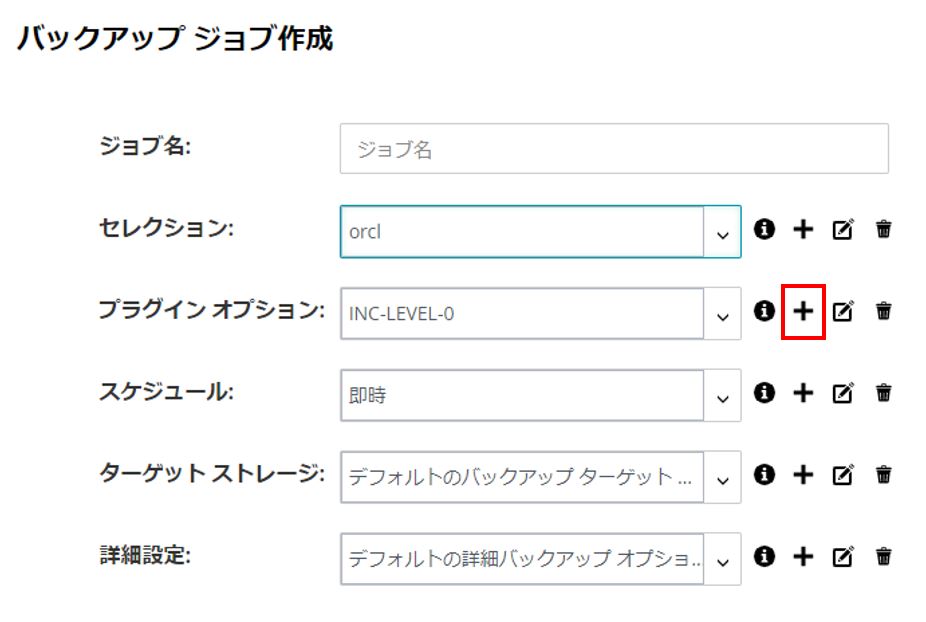The height and width of the screenshot is (622, 926).
Task: Open the セレクション dropdown showing orcl
Action: pos(722,232)
